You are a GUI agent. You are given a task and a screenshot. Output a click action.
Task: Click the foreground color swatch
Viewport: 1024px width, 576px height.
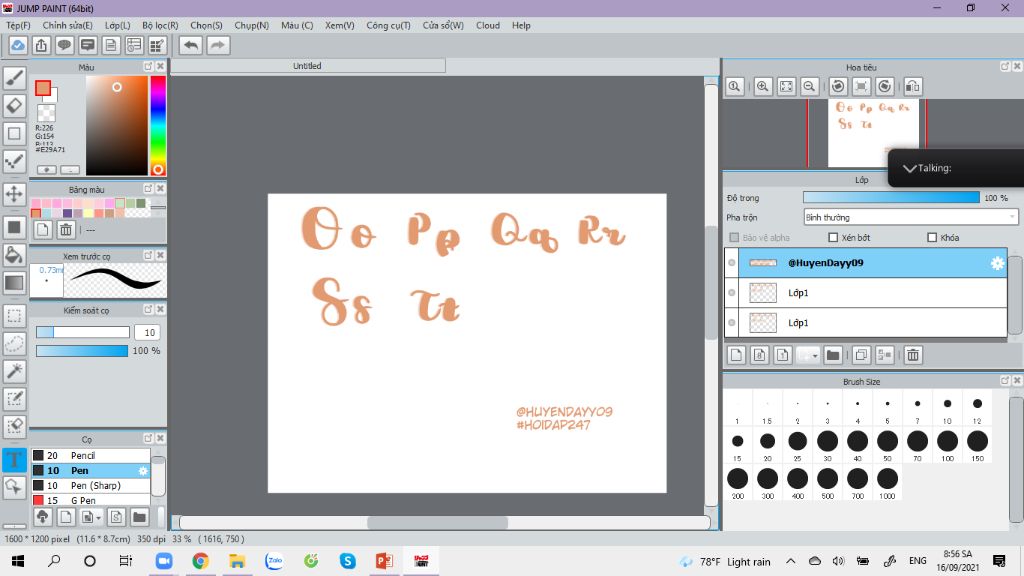(43, 88)
